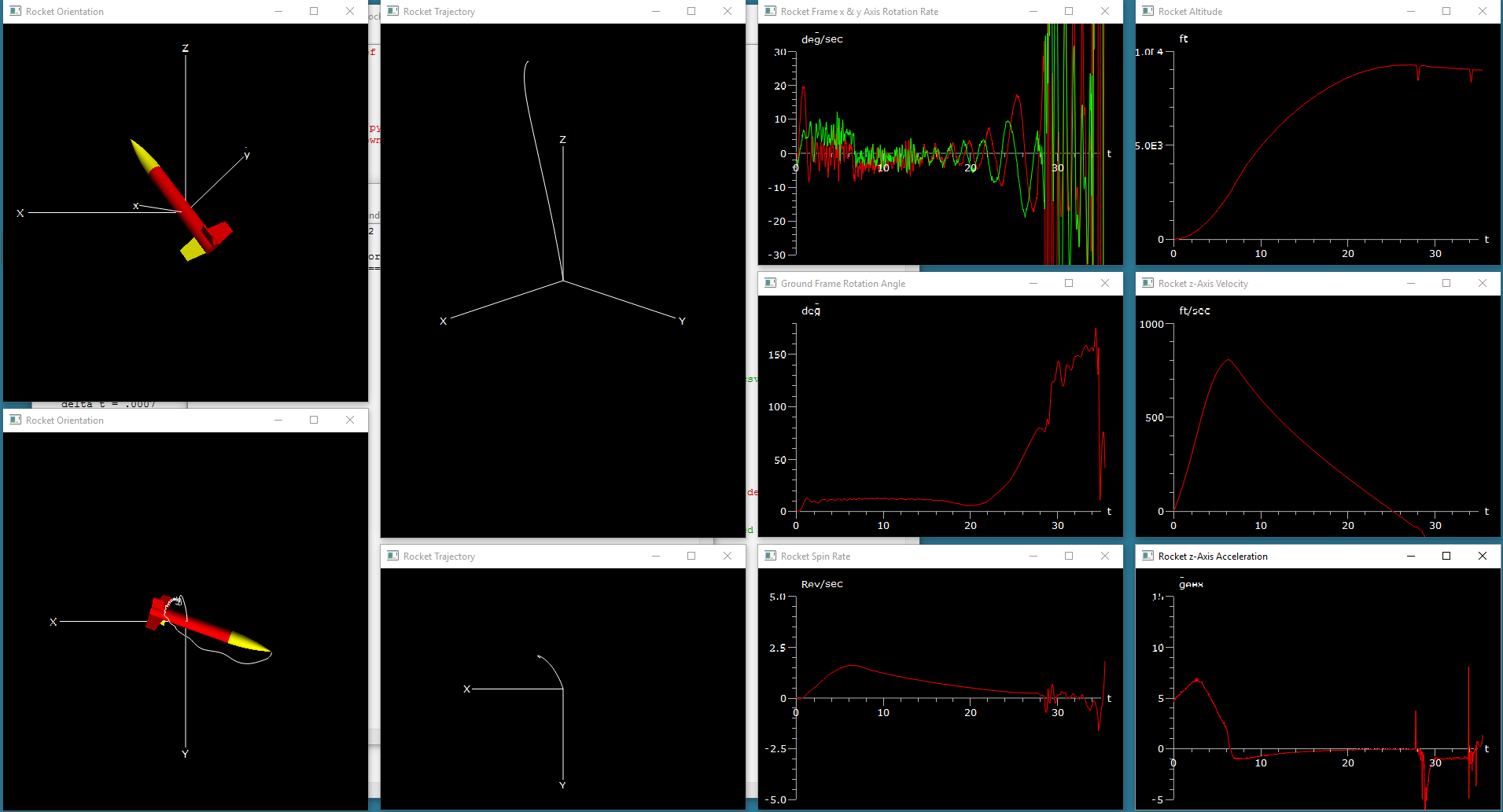Viewport: 1503px width, 812px height.
Task: Click the Rev/sec label in Spin Rate graph
Action: [x=821, y=584]
